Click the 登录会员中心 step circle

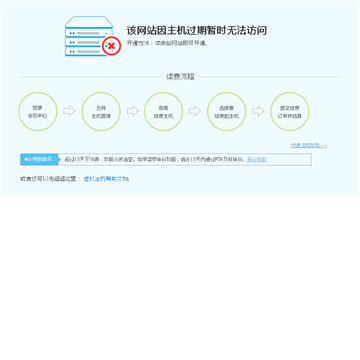pyautogui.click(x=38, y=111)
